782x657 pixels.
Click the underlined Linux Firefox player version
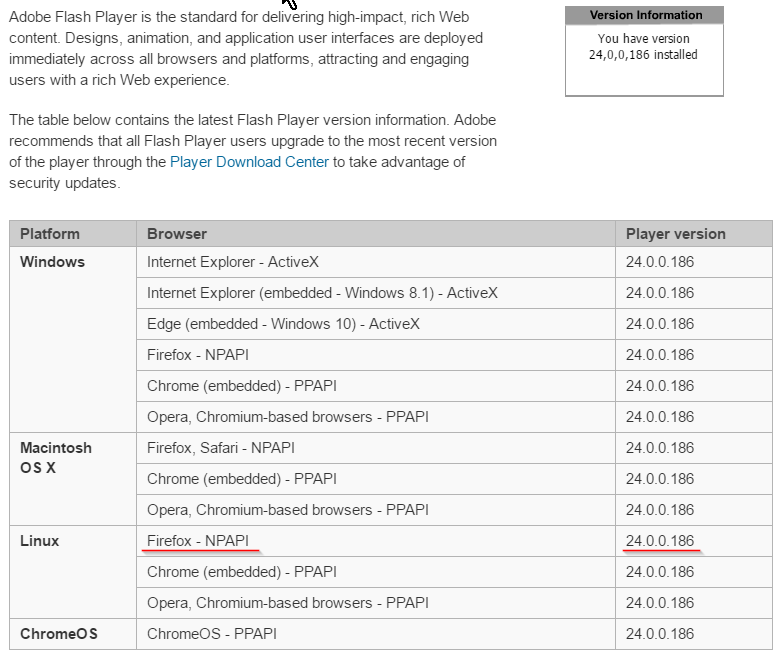[660, 541]
